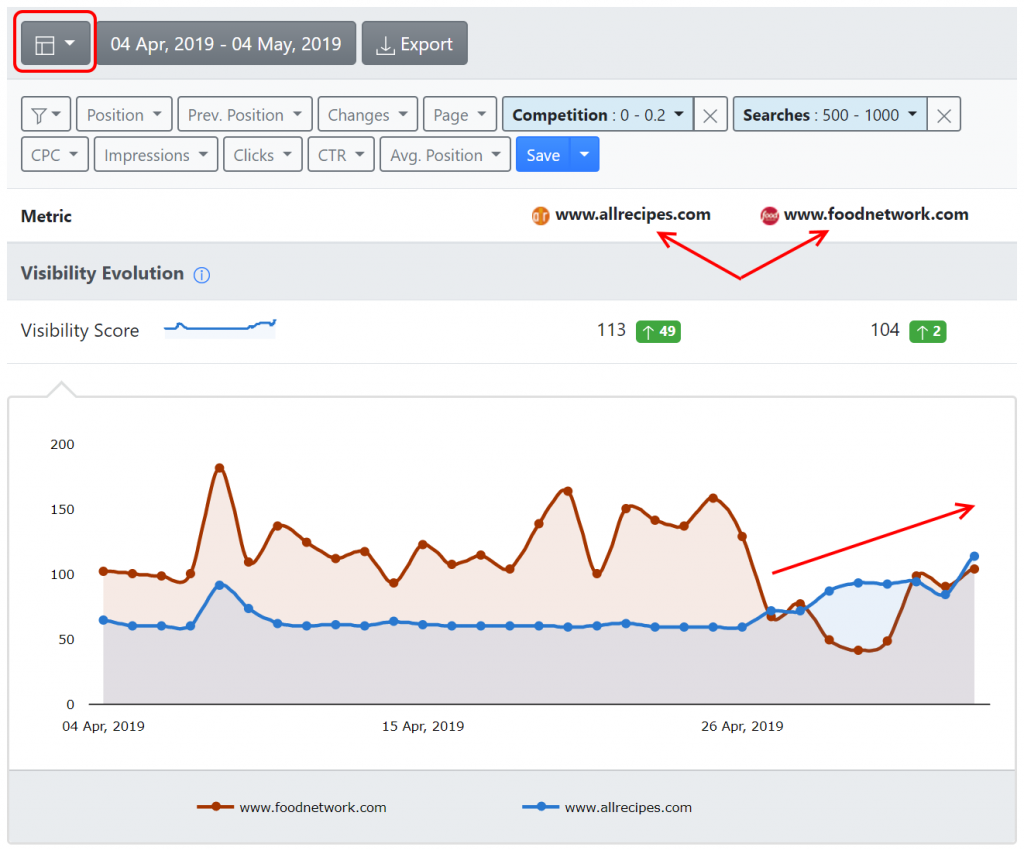The width and height of the screenshot is (1024, 850).
Task: Edit the Searches 500 - 1000 filter
Action: click(x=830, y=114)
